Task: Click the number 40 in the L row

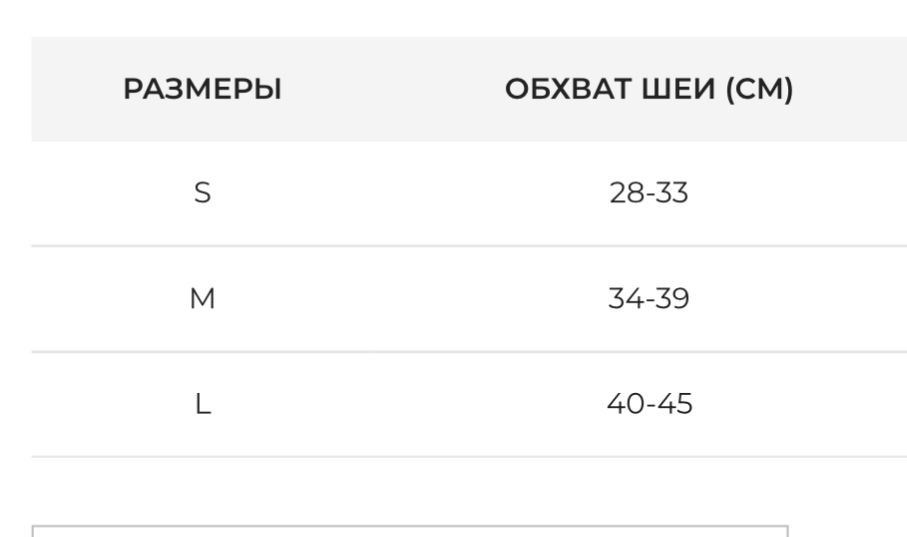Action: click(x=625, y=405)
